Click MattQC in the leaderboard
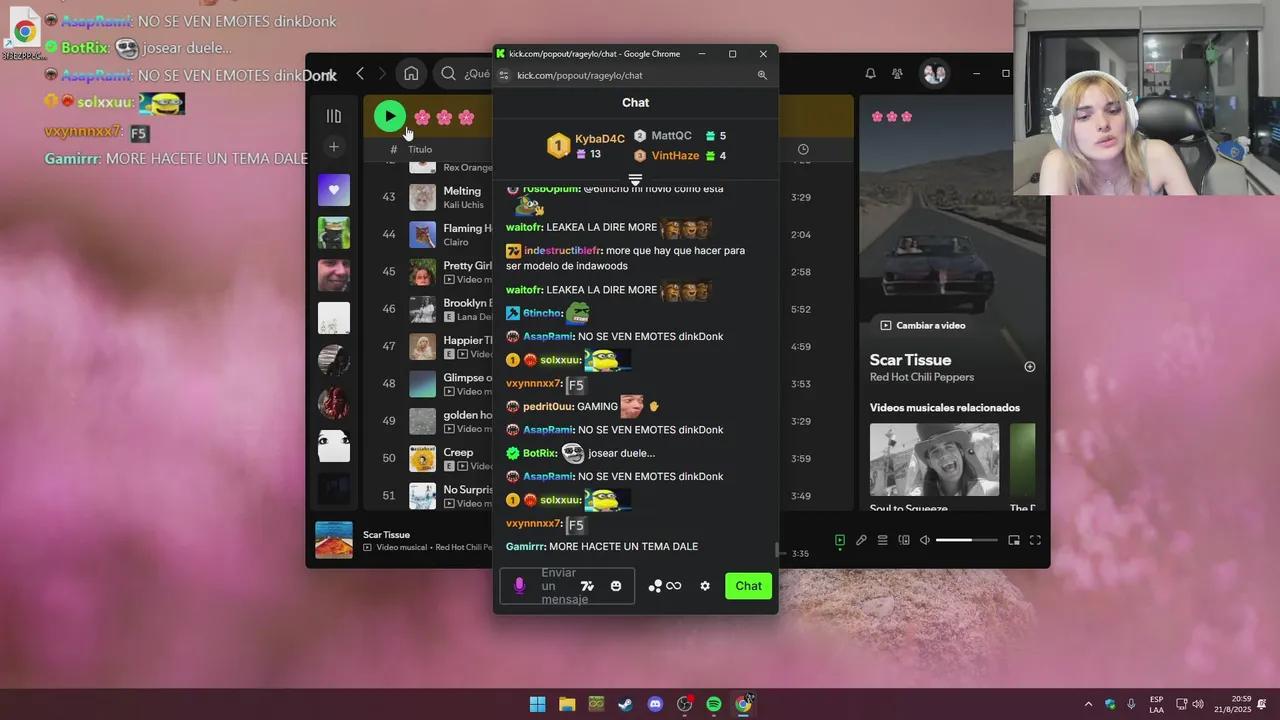 (671, 136)
